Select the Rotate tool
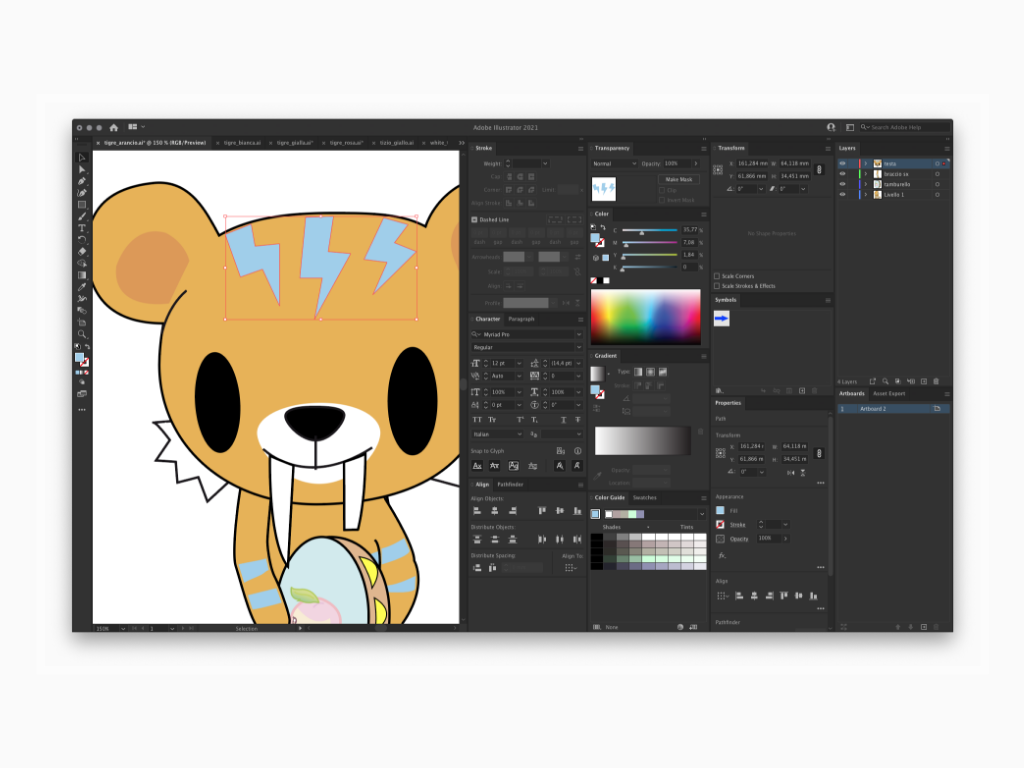Screen dimensions: 1024x768 (82, 240)
